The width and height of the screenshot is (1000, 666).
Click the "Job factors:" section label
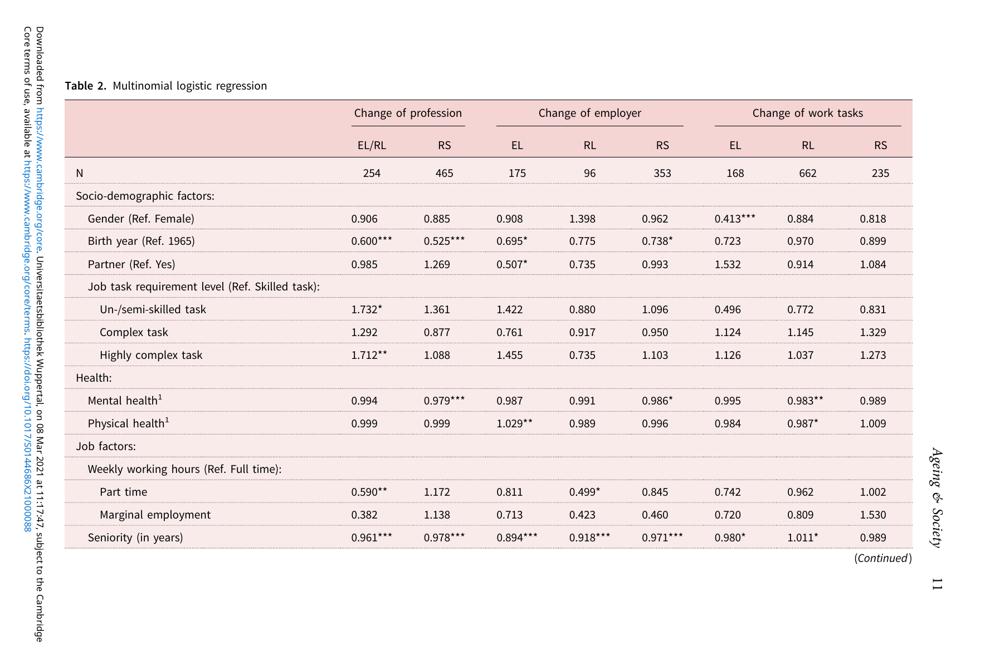[106, 446]
